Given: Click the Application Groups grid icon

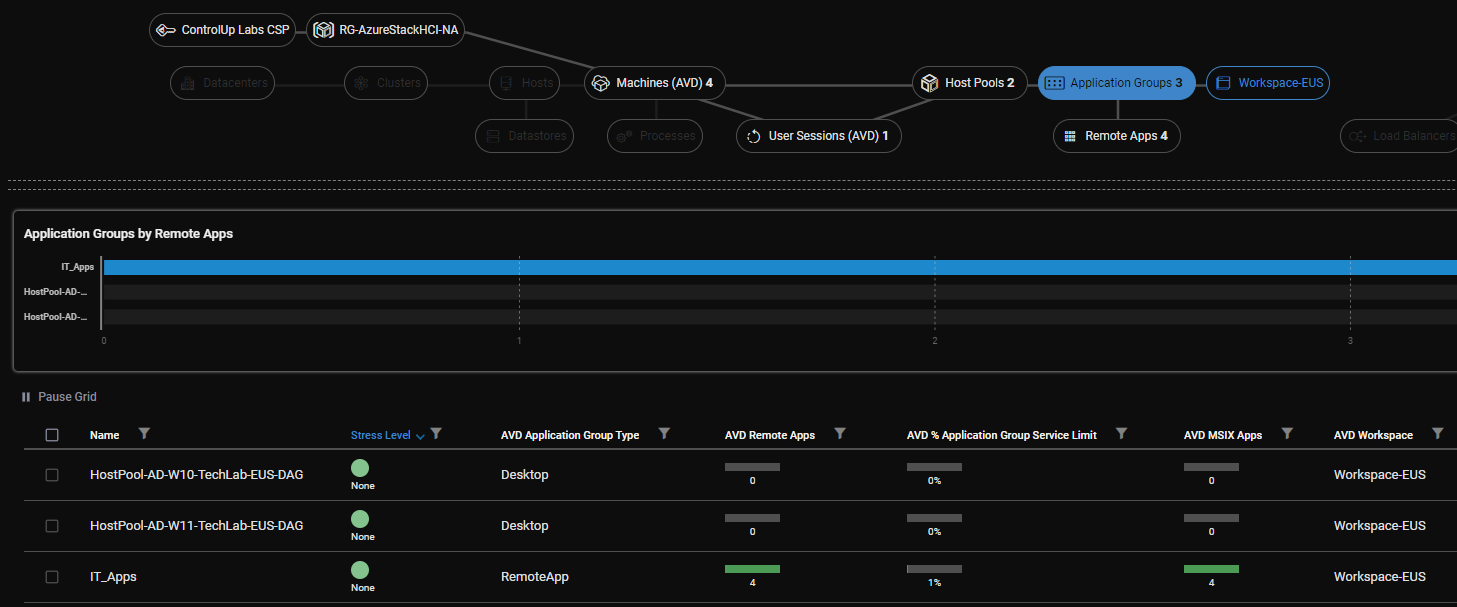Looking at the screenshot, I should (x=1054, y=83).
